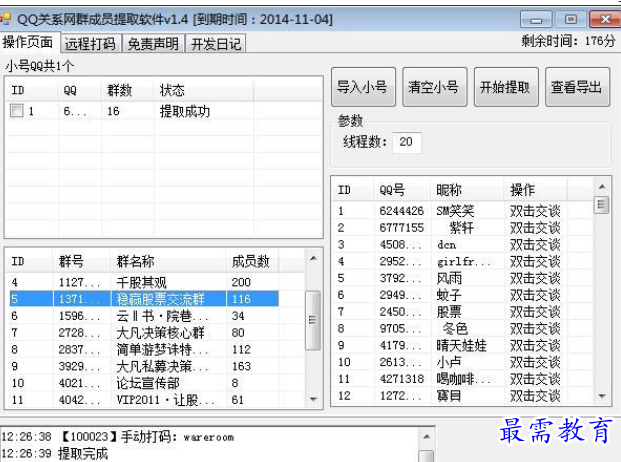Select group row 大凡私募决策

tap(144, 366)
